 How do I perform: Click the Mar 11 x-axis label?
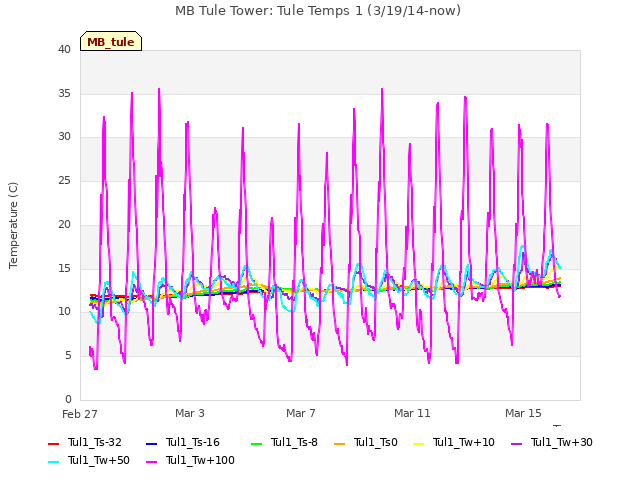[x=412, y=413]
